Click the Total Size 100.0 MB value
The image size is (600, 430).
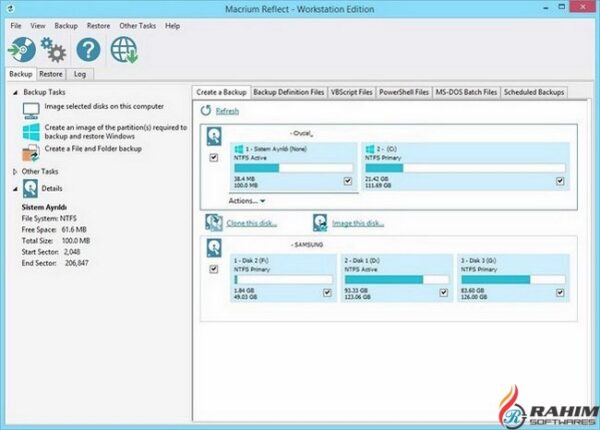(76, 241)
